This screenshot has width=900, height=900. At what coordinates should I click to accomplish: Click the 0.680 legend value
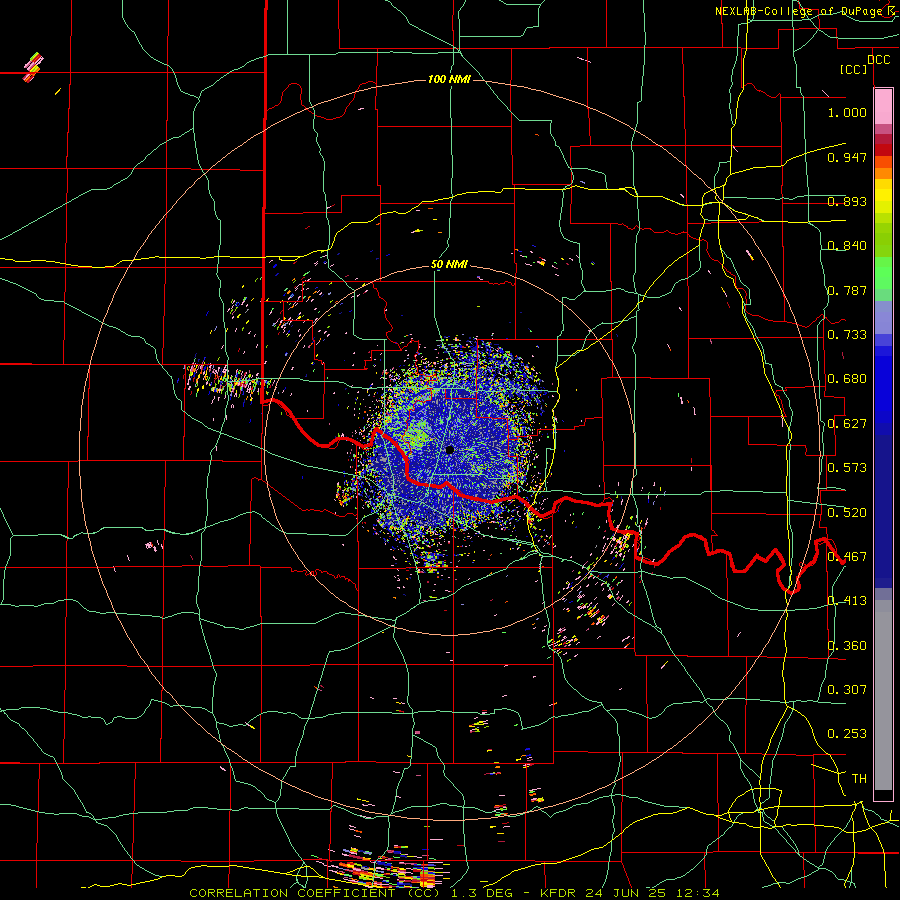[x=847, y=379]
